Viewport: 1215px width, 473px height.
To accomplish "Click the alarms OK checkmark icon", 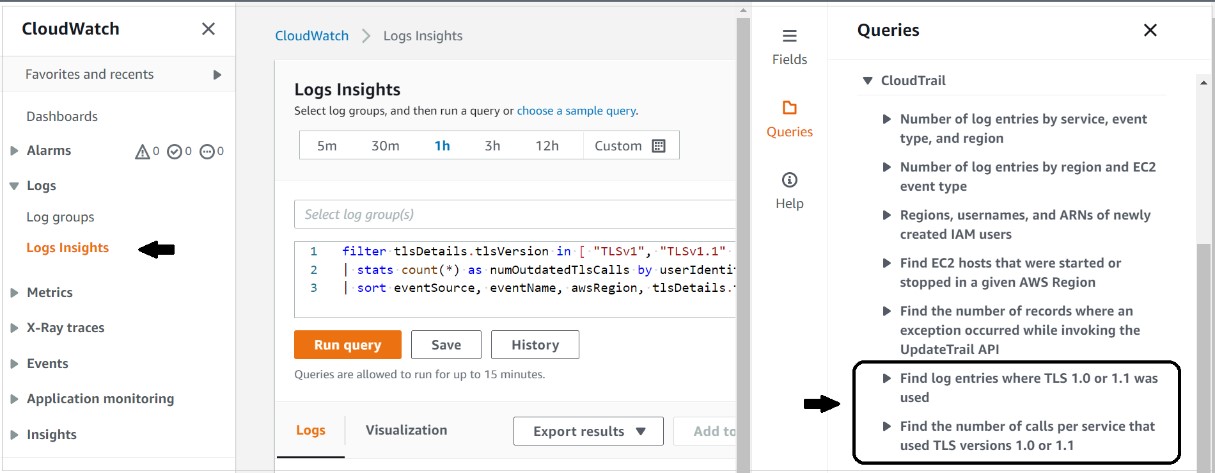I will click(174, 152).
